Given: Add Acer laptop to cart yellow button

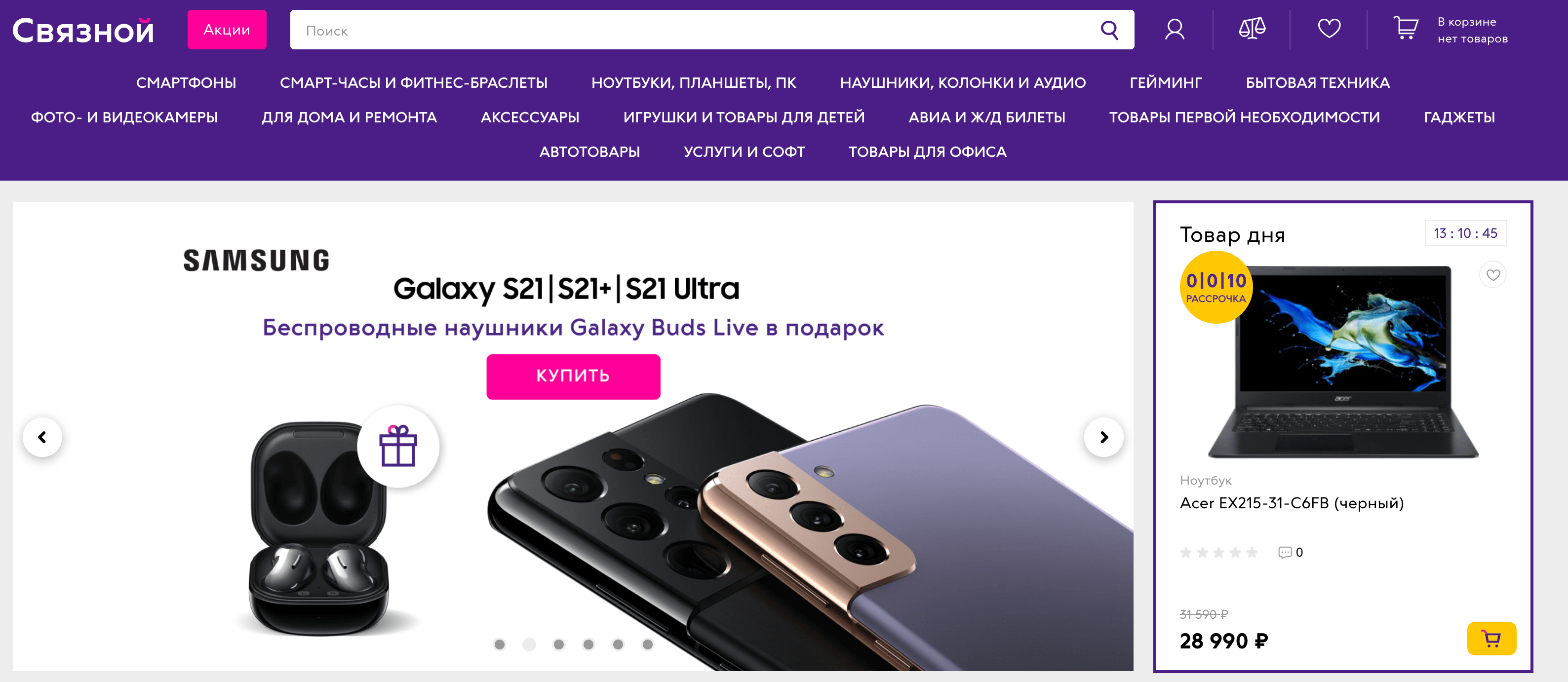Looking at the screenshot, I should point(1490,638).
